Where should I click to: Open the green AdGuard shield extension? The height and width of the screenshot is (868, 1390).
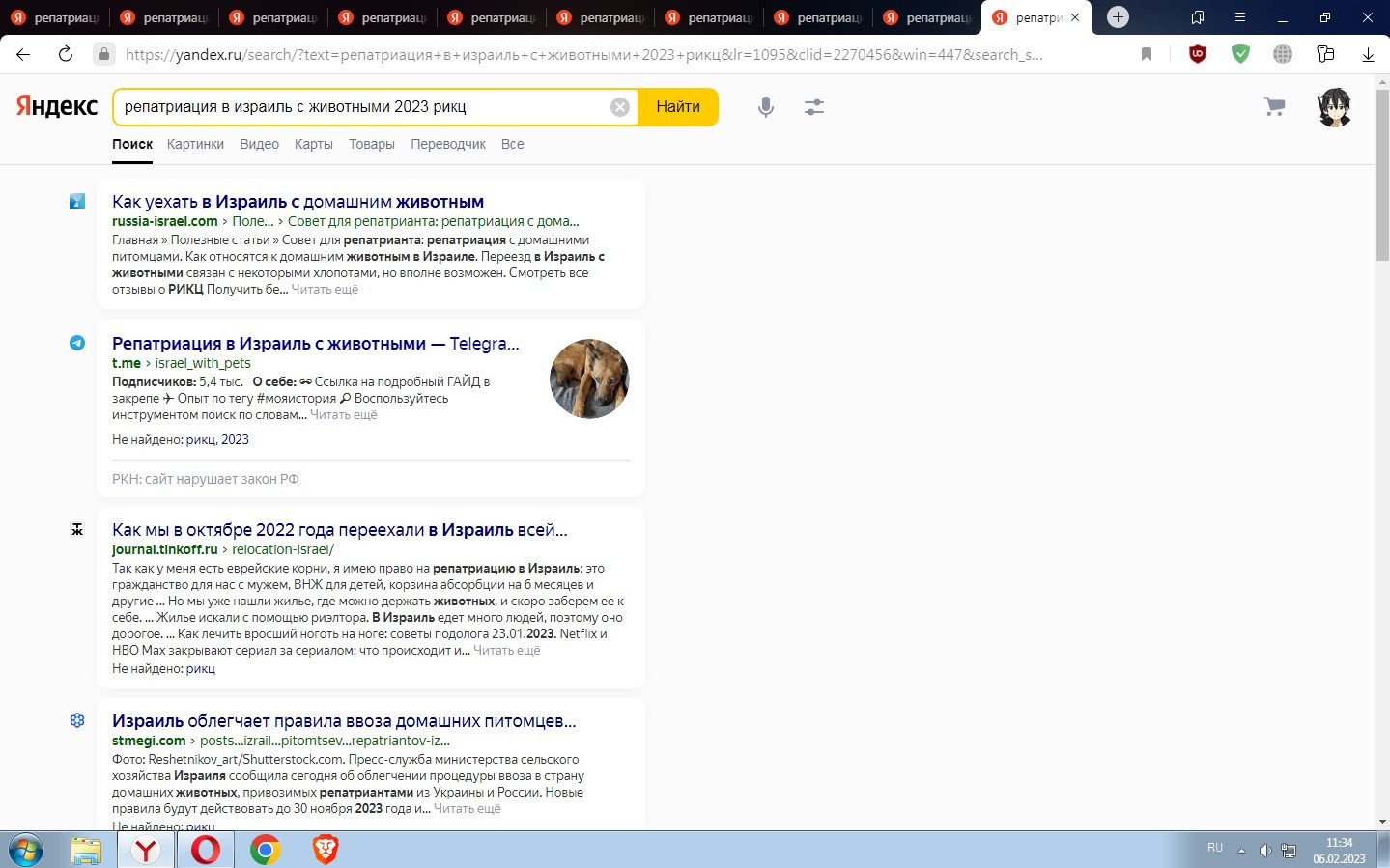tap(1240, 54)
